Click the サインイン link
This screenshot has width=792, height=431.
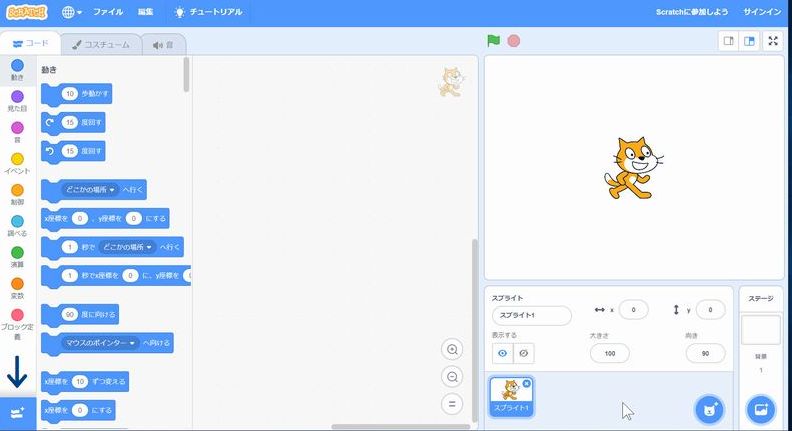(x=763, y=13)
